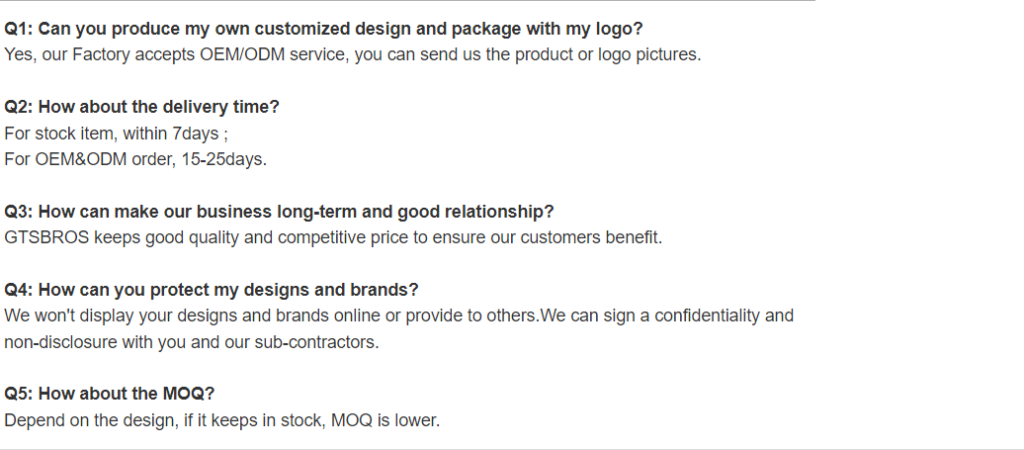This screenshot has width=1024, height=450.
Task: Select the Q2 delivery time question
Action: [x=142, y=107]
